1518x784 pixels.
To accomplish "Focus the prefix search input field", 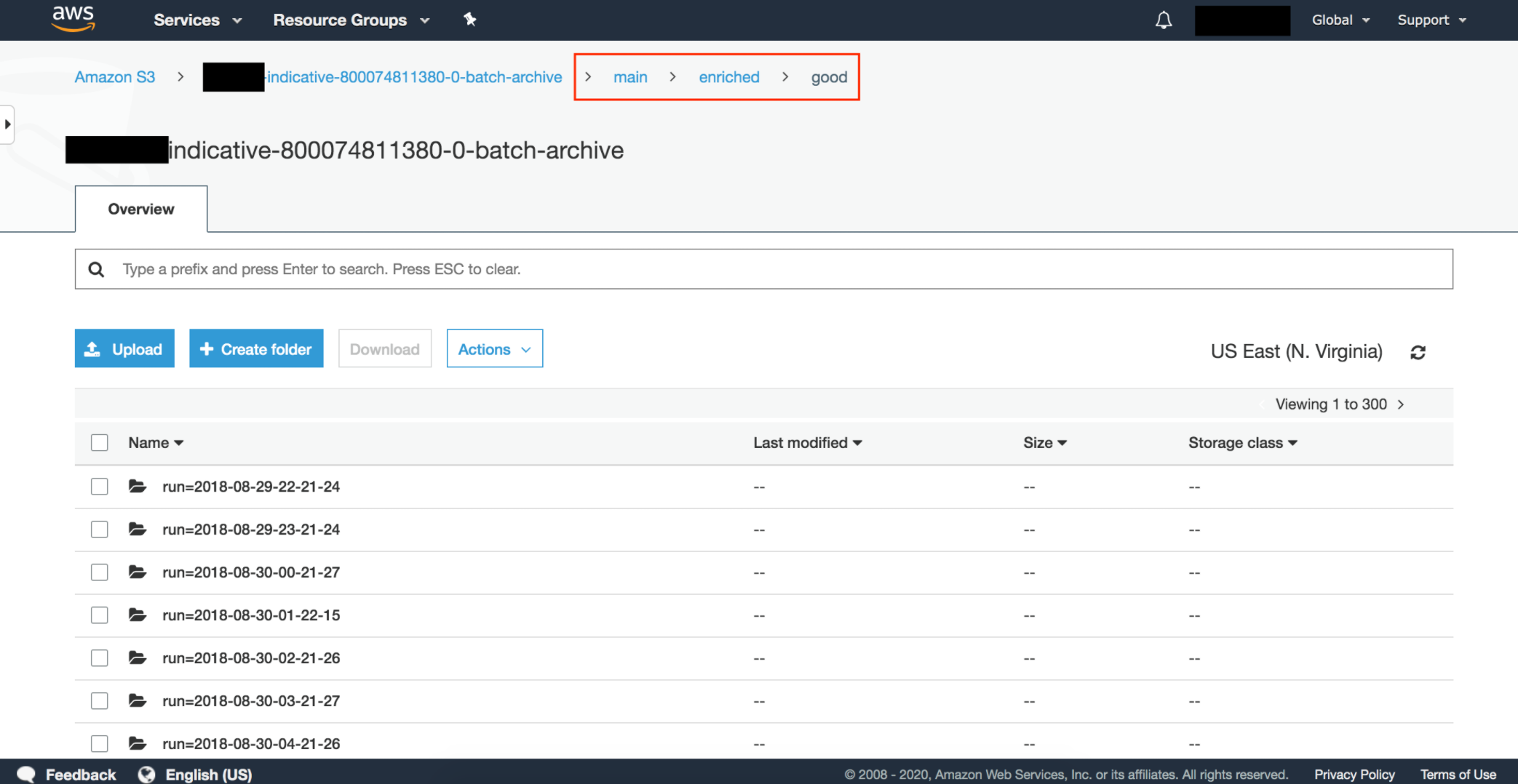I will click(764, 269).
